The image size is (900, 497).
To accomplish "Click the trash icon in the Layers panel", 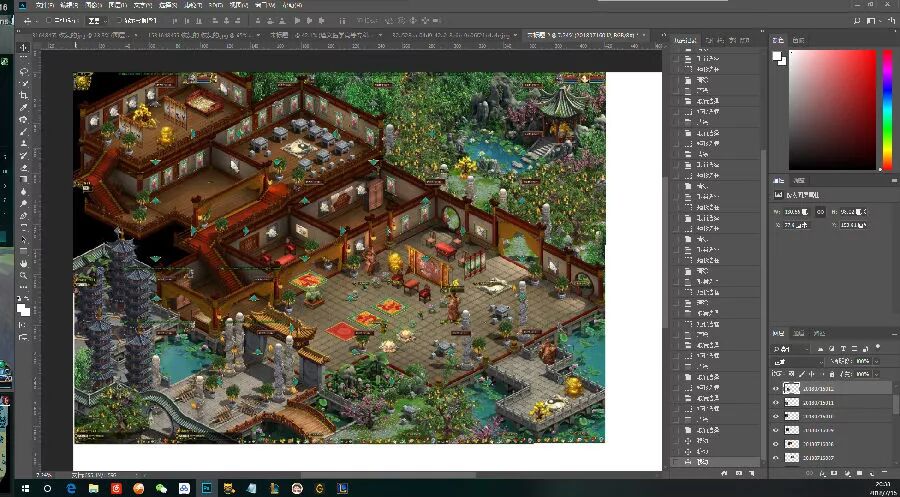I will point(885,473).
